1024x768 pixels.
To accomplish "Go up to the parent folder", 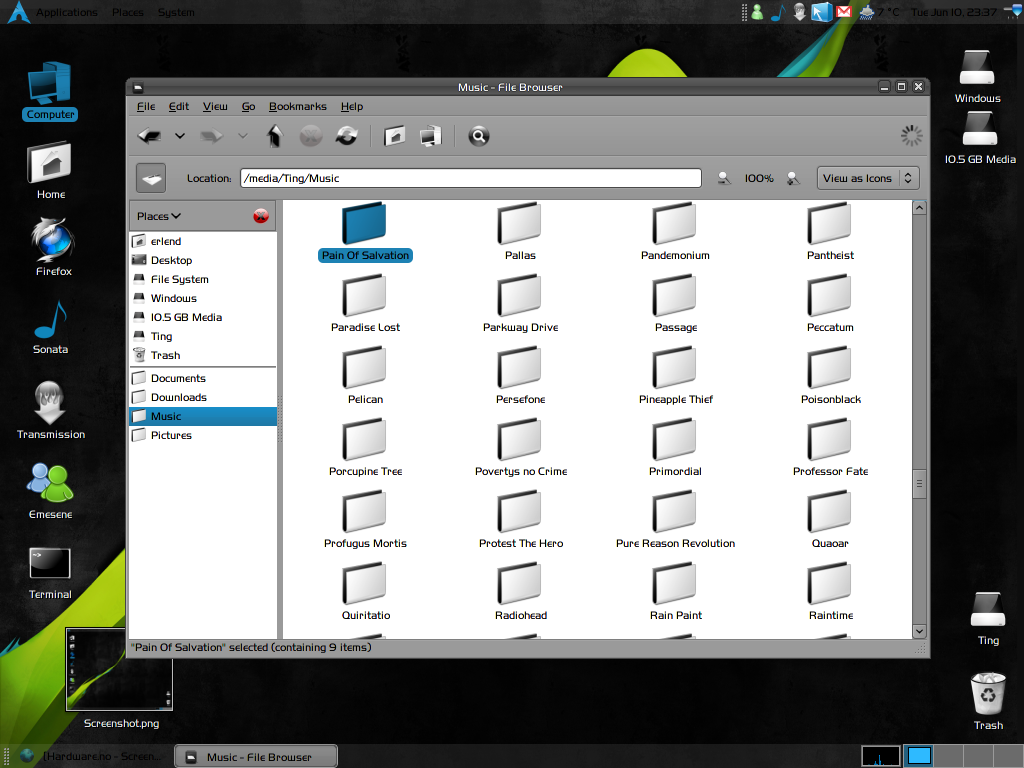I will tap(274, 136).
